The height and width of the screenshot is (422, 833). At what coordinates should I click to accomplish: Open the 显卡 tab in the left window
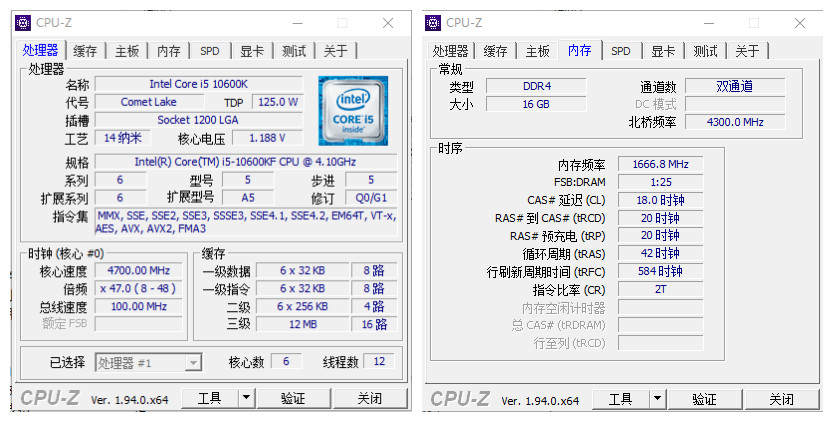pyautogui.click(x=252, y=51)
